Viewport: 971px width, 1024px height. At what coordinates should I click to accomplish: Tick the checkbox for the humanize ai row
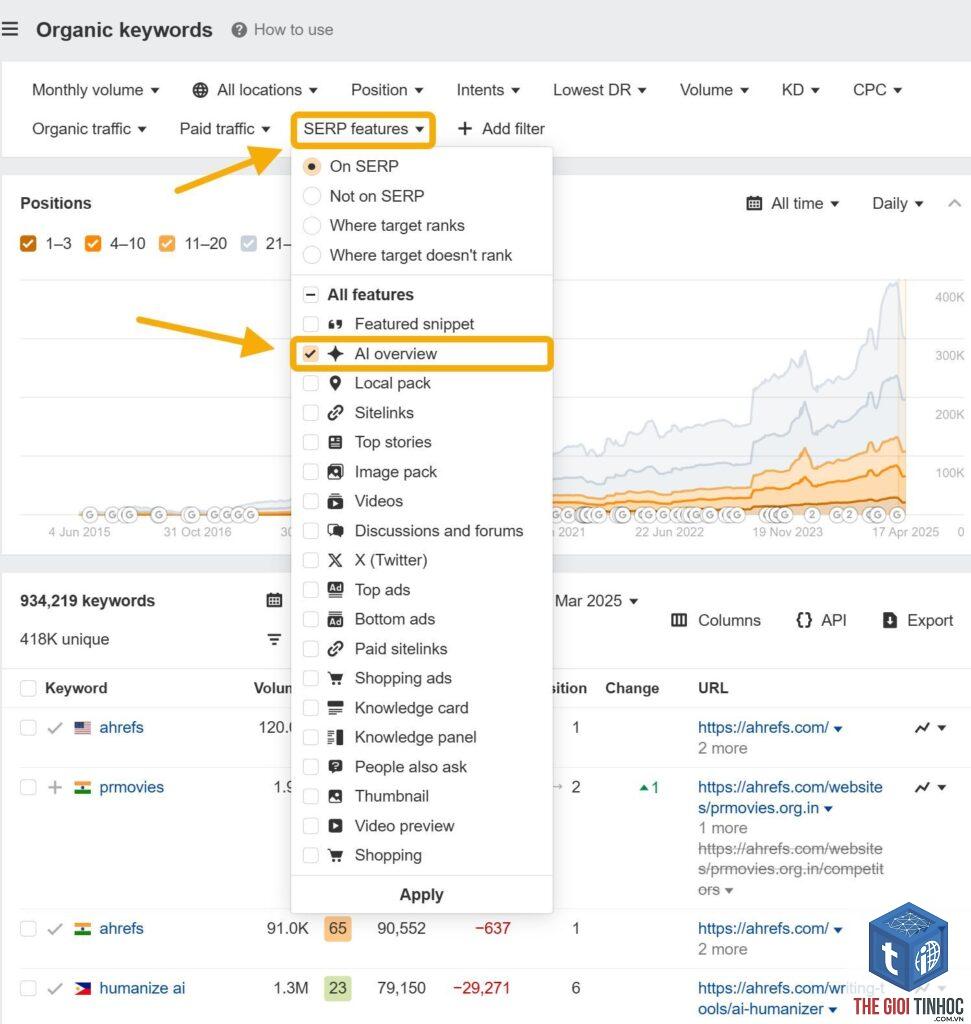[x=28, y=988]
